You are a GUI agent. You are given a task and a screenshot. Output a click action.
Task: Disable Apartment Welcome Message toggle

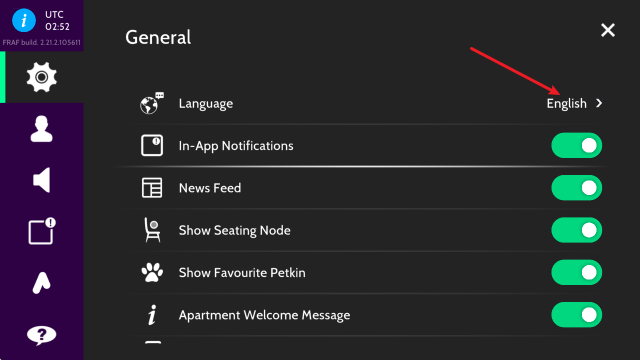point(576,315)
